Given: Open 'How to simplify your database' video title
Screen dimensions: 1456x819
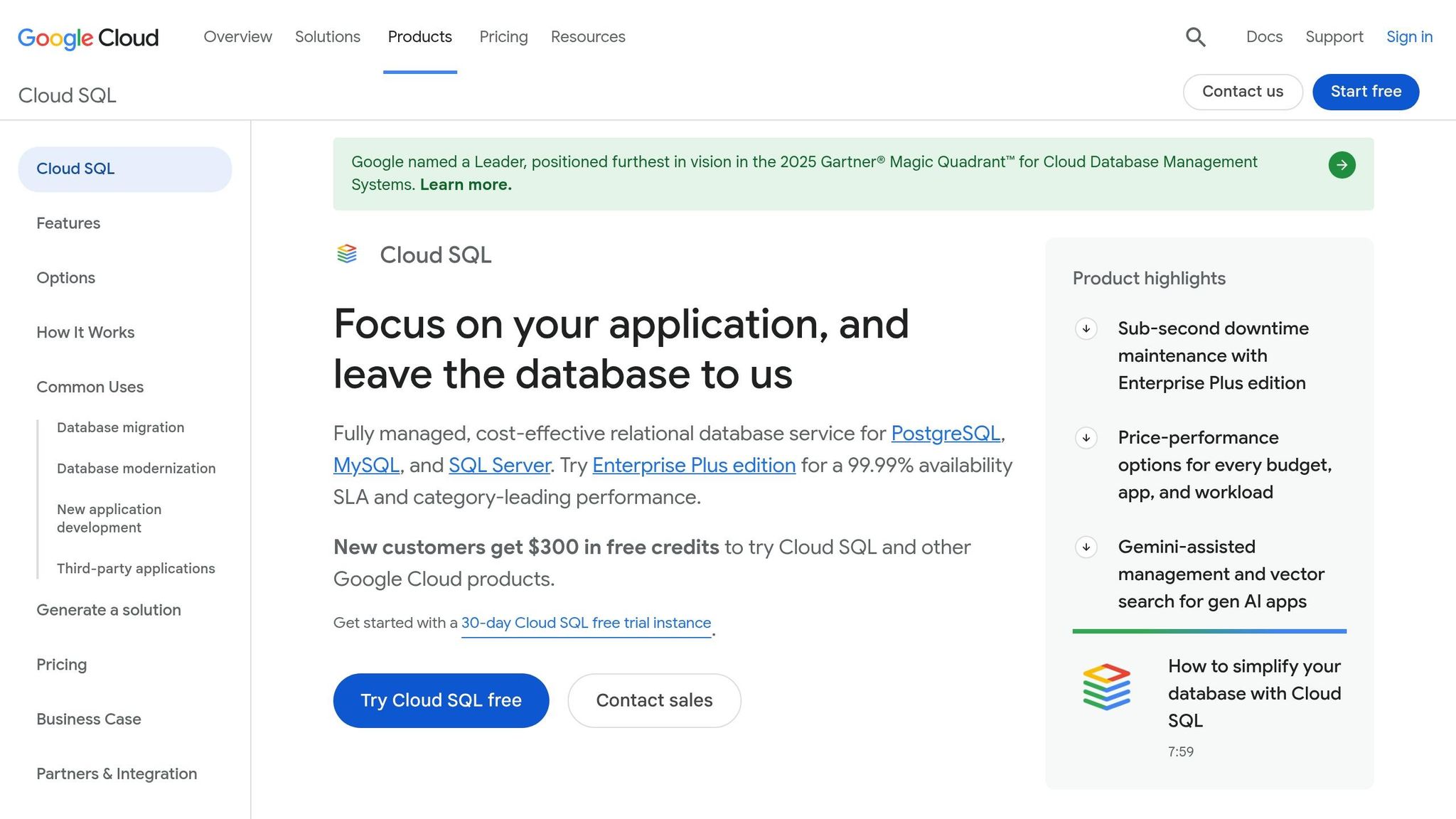Looking at the screenshot, I should pyautogui.click(x=1255, y=694).
